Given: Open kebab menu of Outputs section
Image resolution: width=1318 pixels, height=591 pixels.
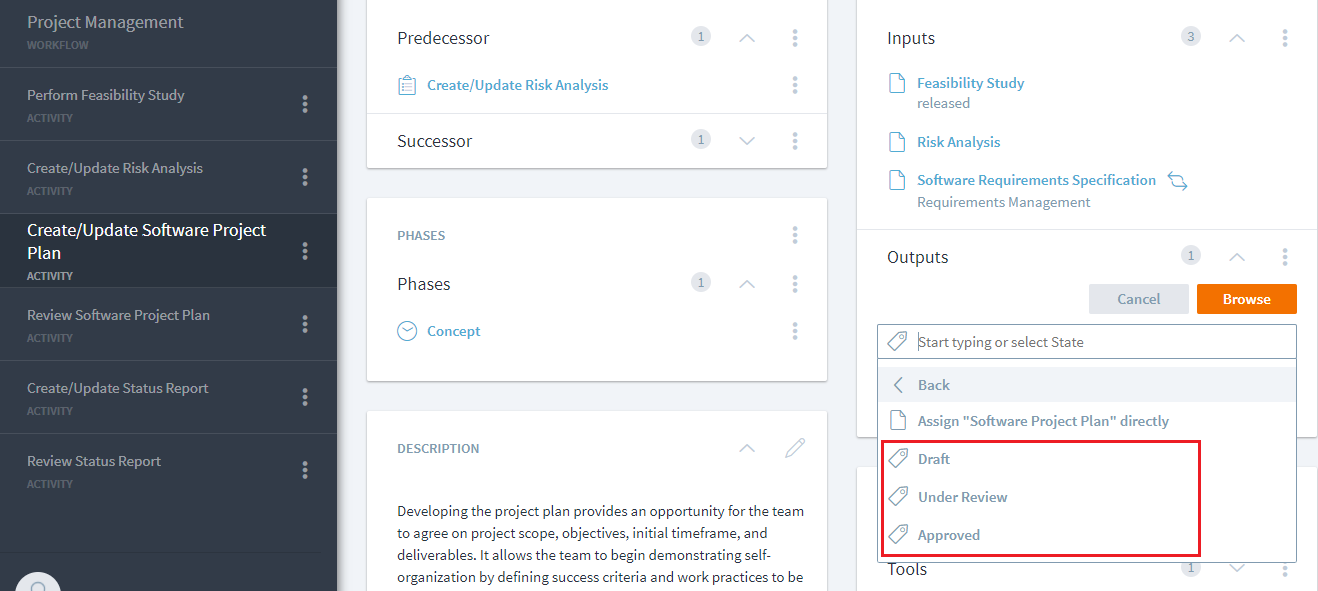Looking at the screenshot, I should tap(1285, 256).
